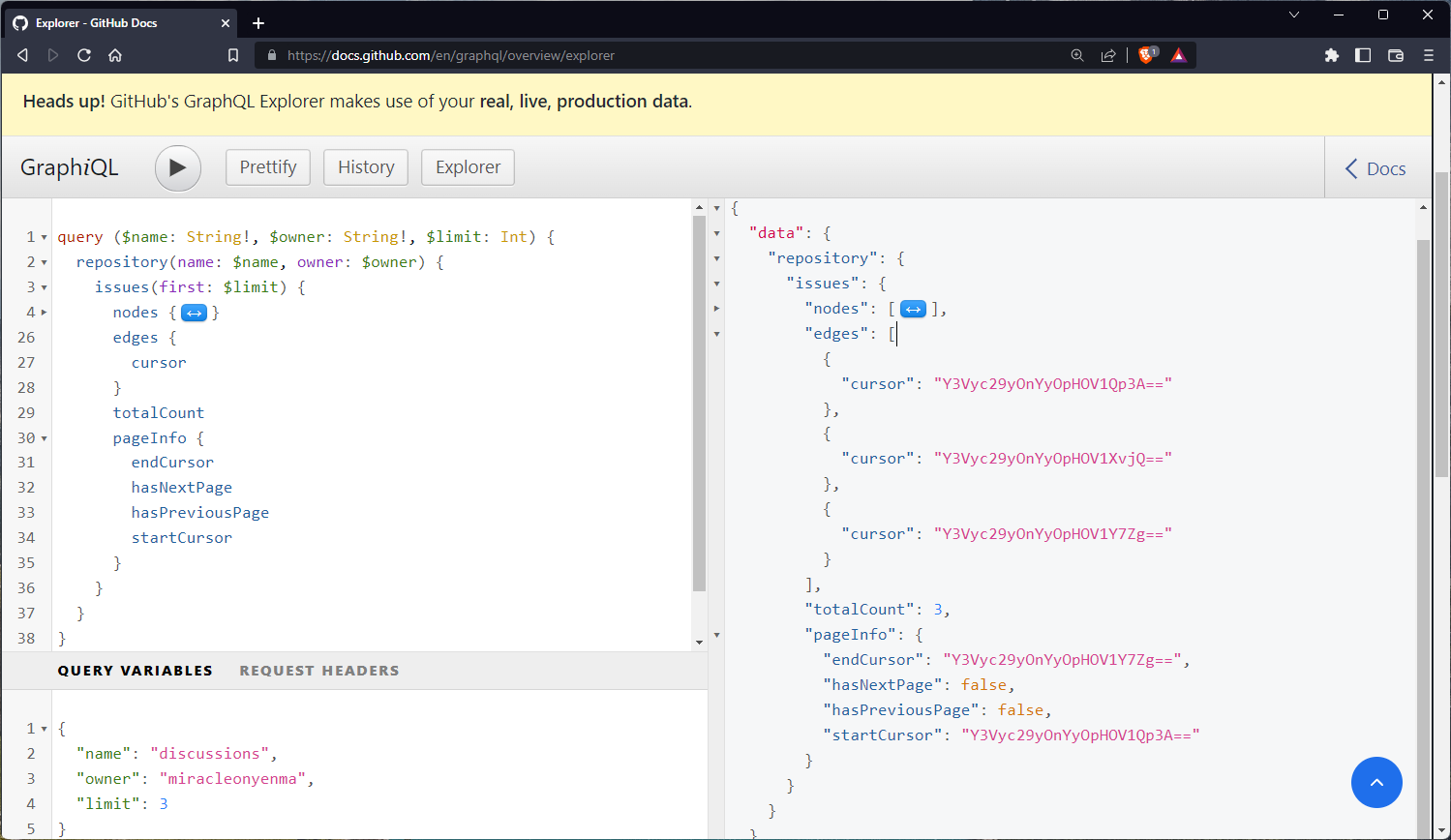Open Brave Rewards triangle icon

click(x=1178, y=55)
